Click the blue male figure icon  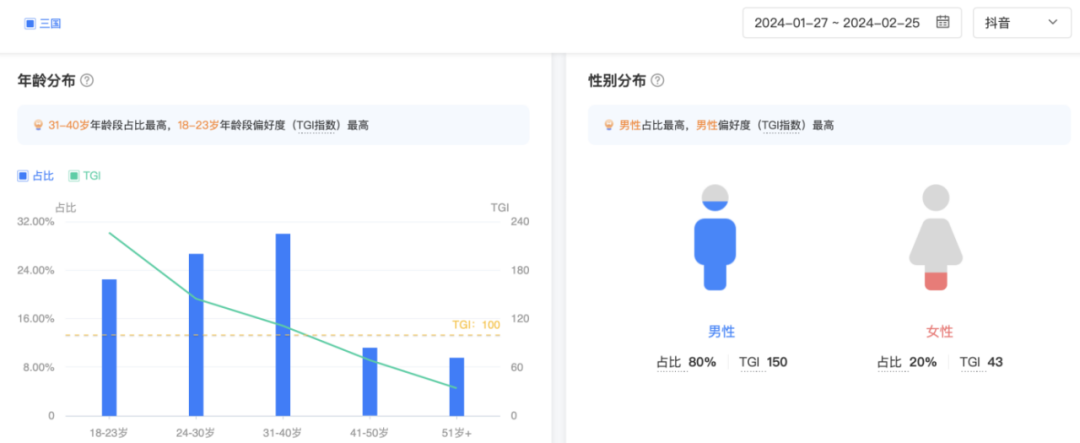tap(715, 238)
